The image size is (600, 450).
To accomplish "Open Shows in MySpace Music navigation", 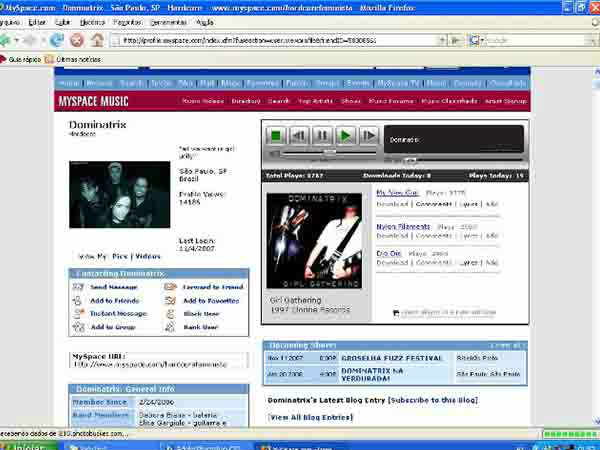I will pyautogui.click(x=351, y=101).
